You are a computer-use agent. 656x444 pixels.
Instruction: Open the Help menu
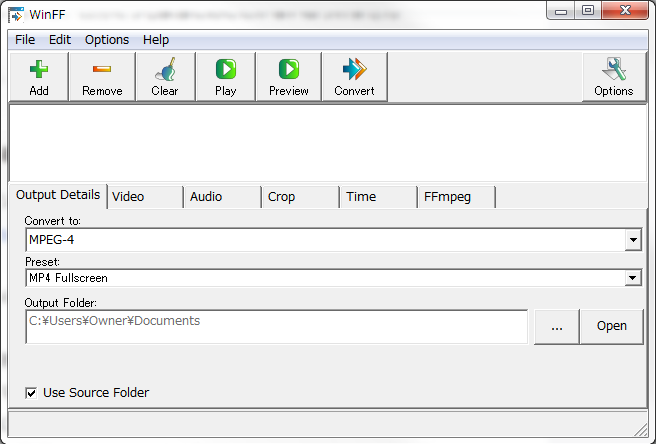[x=156, y=40]
